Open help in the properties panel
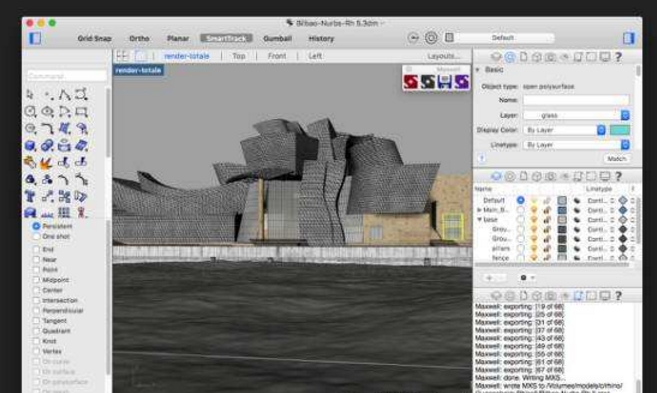Screen dimensions: 657x393 [618, 57]
